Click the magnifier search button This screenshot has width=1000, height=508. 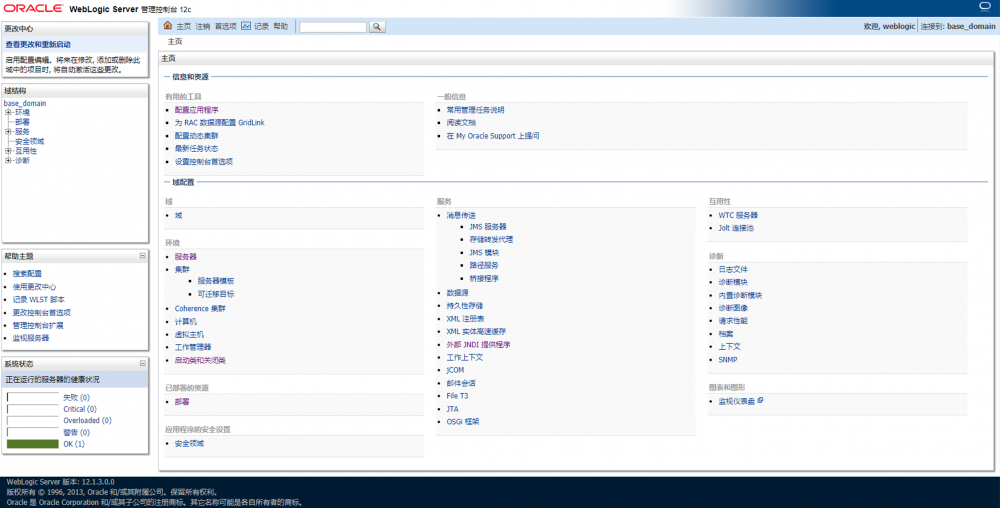377,27
